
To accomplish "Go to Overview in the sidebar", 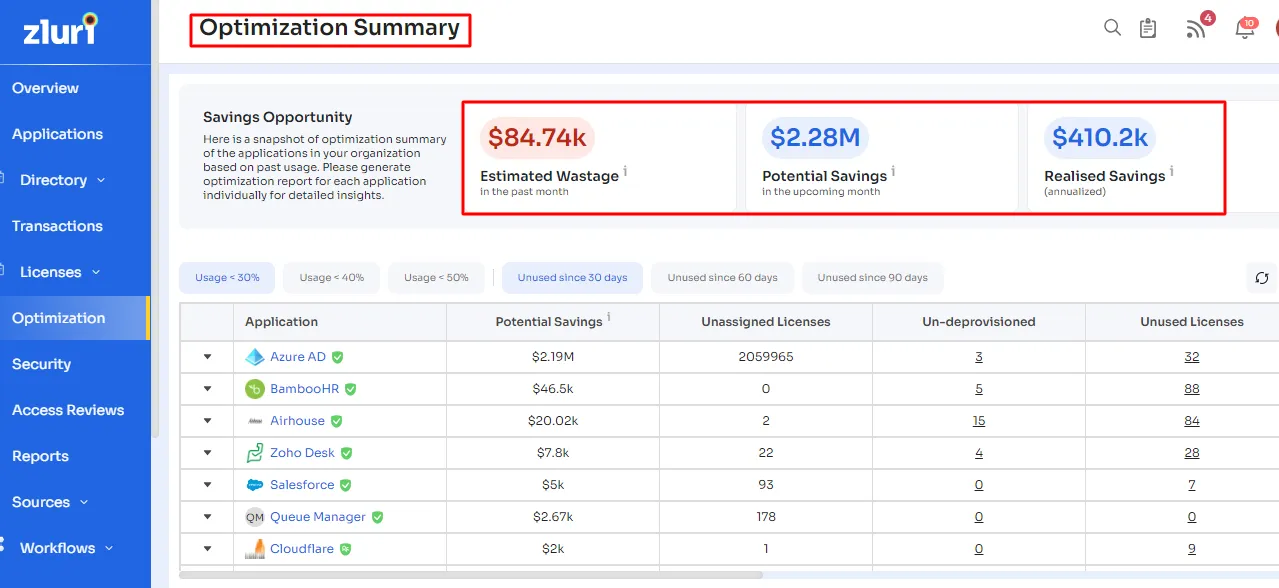I will pyautogui.click(x=45, y=88).
